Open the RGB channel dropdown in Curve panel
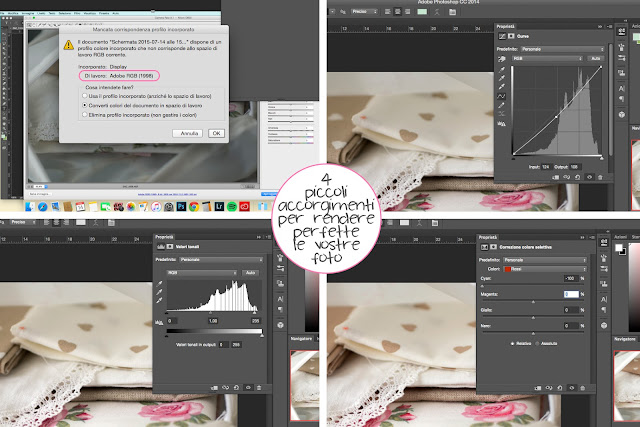The height and width of the screenshot is (427, 640). [x=547, y=58]
